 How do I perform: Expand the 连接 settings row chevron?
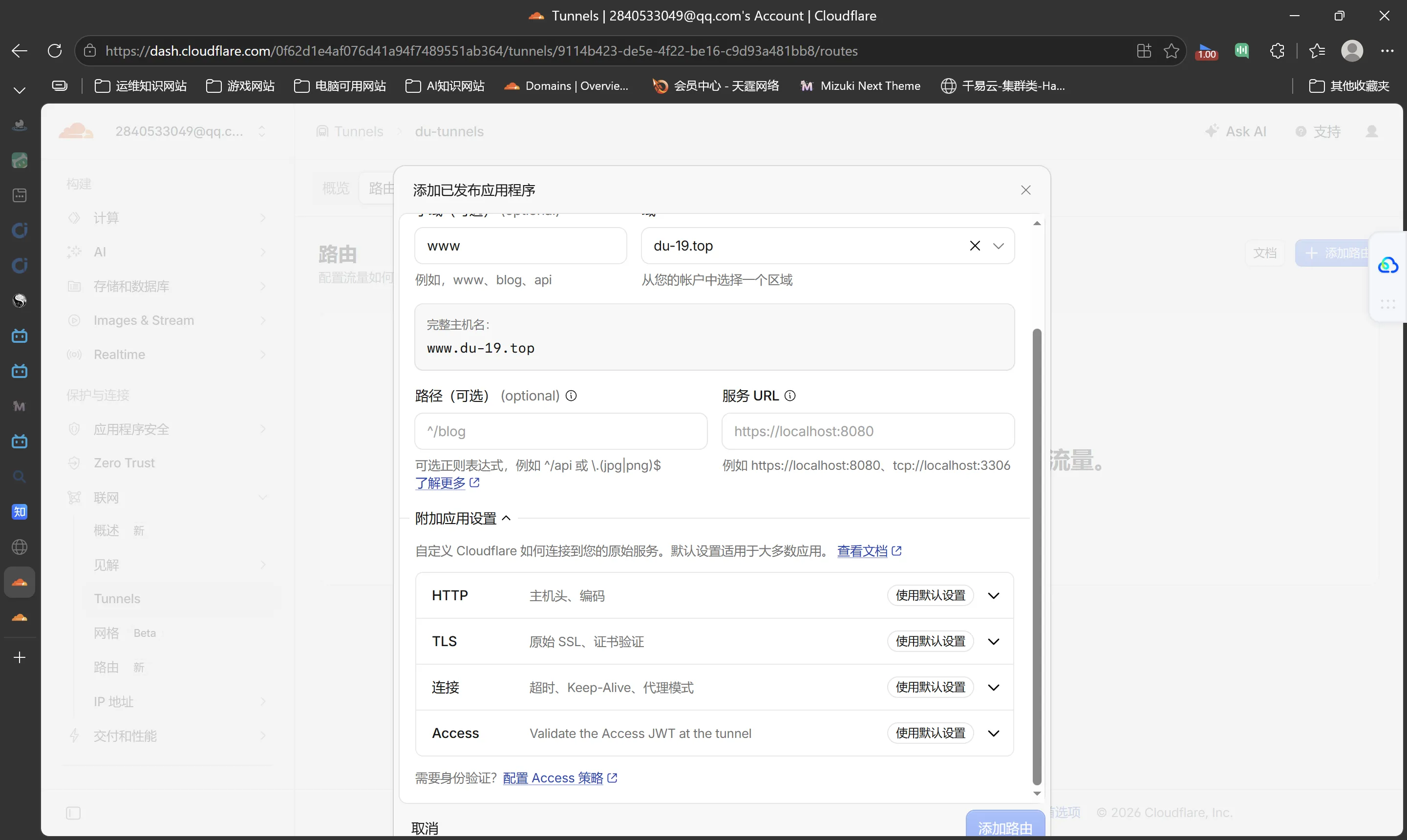[x=993, y=687]
